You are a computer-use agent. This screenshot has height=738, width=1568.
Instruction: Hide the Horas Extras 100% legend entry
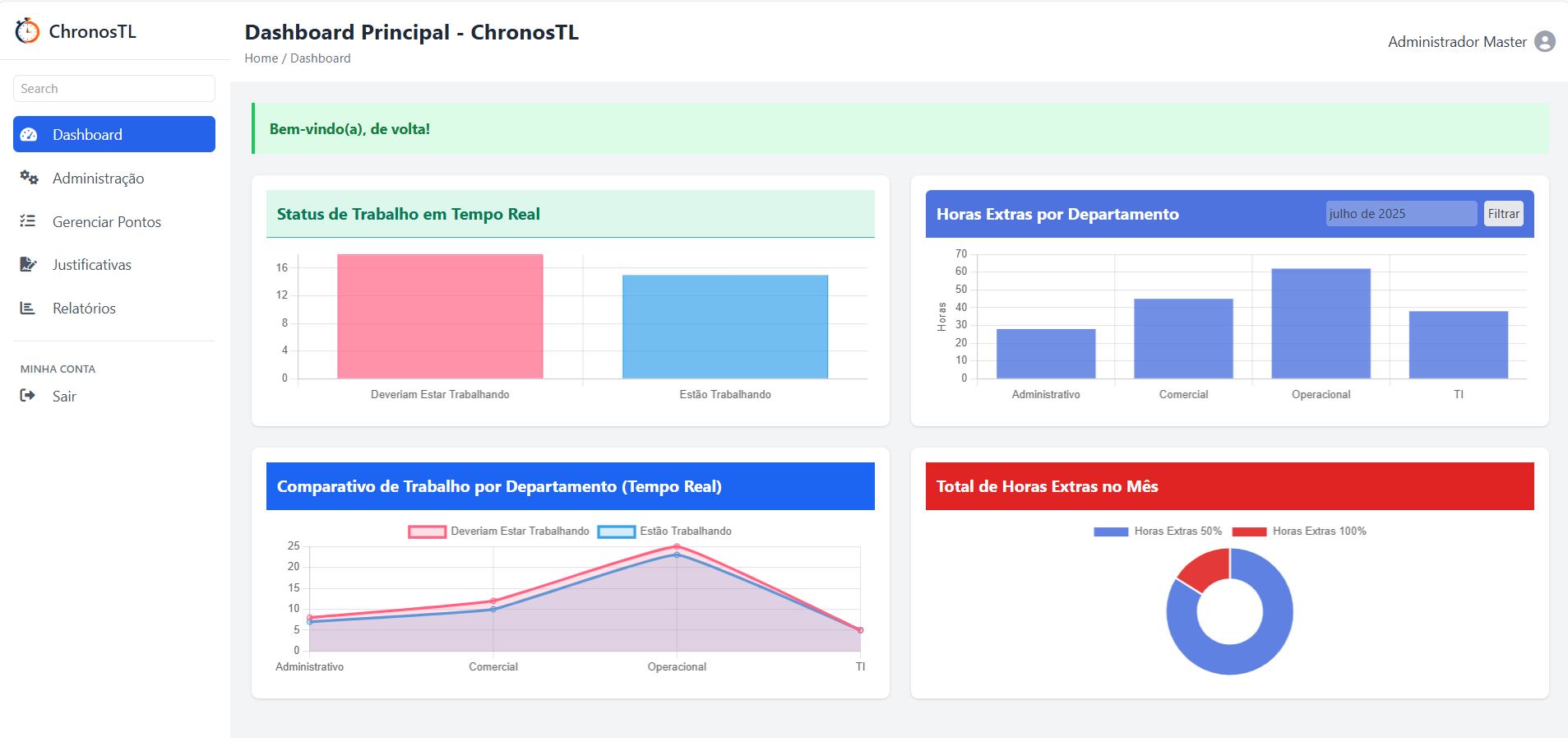click(1299, 531)
